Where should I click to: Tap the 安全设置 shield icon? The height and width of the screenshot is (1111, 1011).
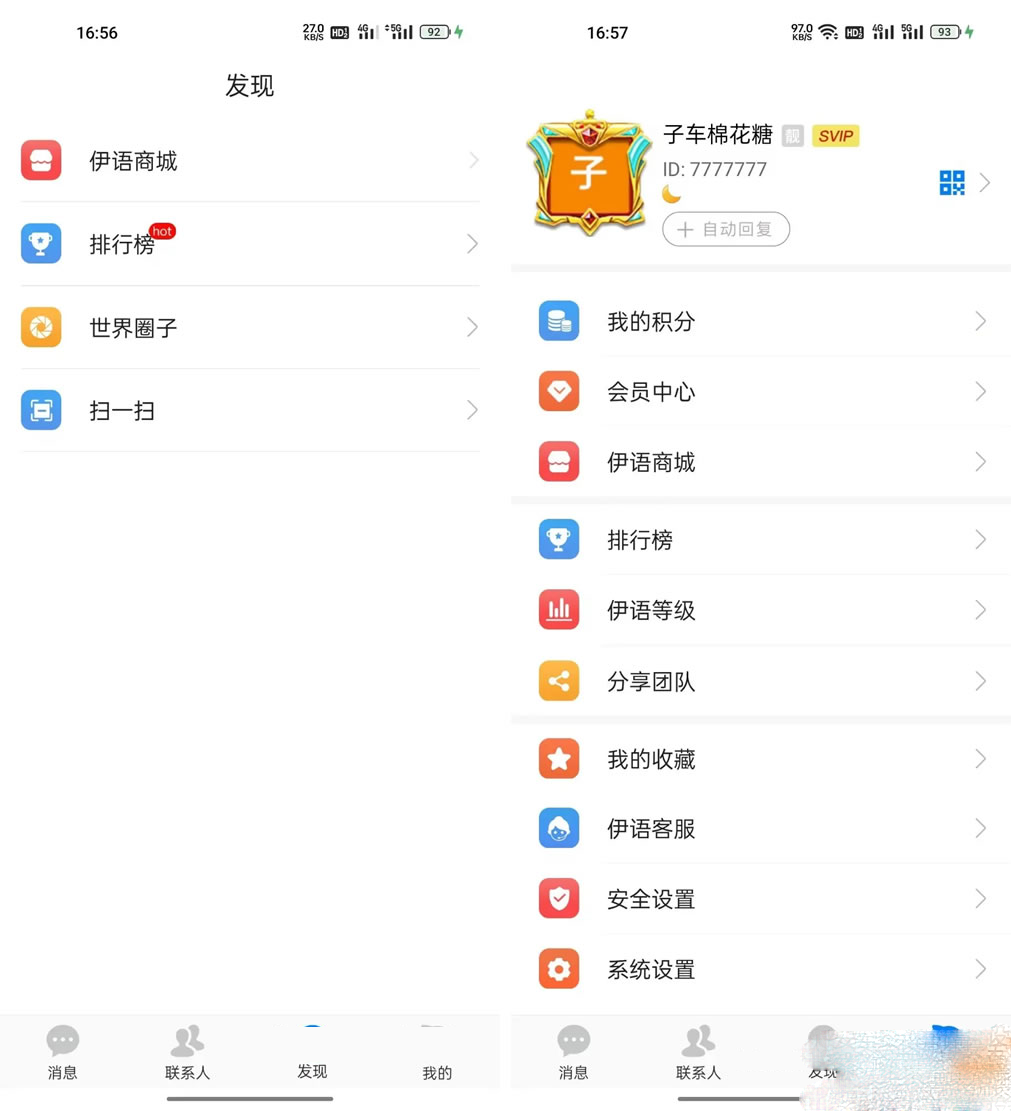click(x=558, y=899)
